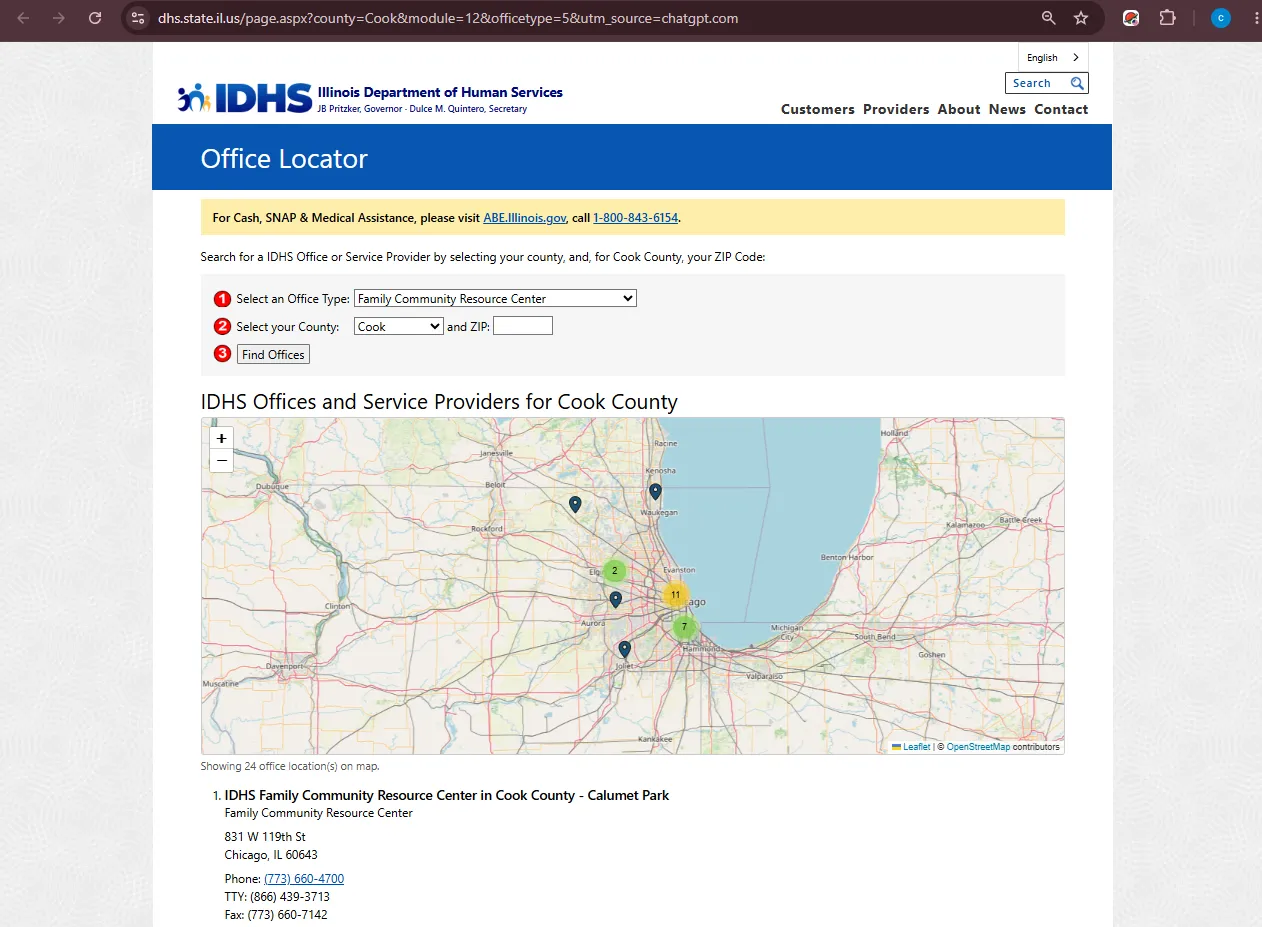Click the 'TTY: (866) 439-3713' line
1262x927 pixels.
(x=277, y=897)
